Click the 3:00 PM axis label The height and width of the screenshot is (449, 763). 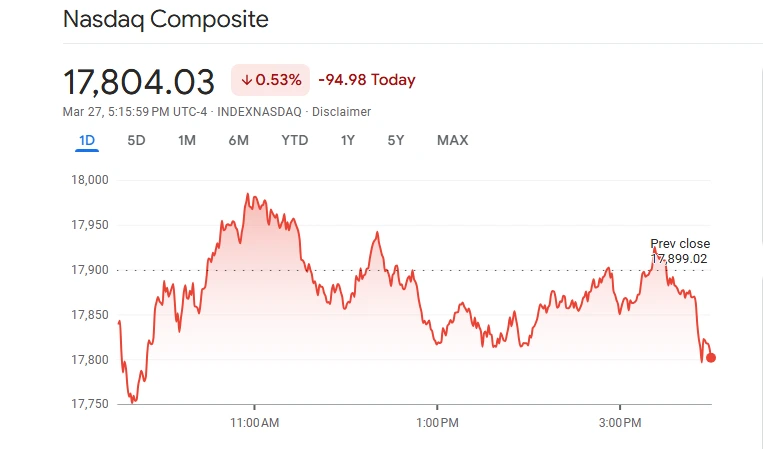pos(620,423)
